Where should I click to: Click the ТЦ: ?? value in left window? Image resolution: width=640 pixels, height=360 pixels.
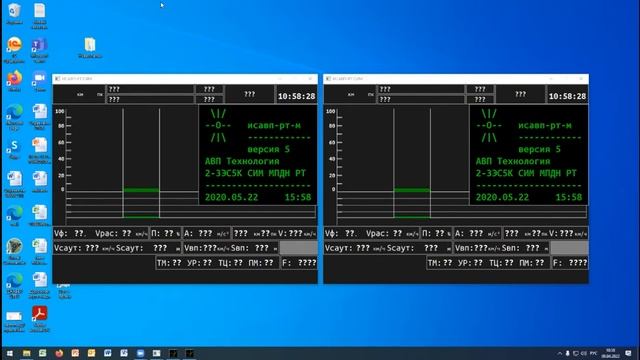(231, 263)
